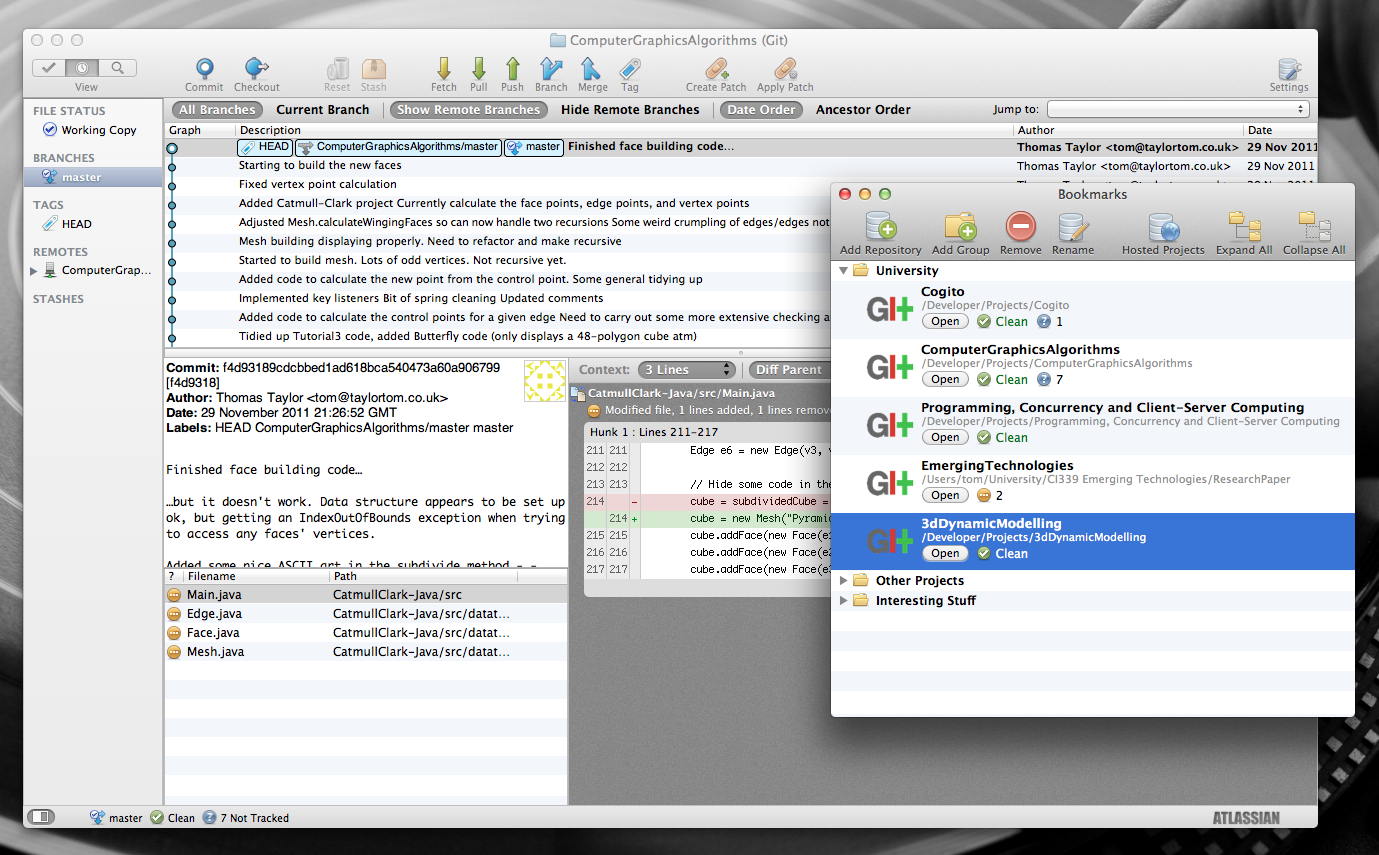Click the Stash toolbar icon
1379x855 pixels.
[374, 68]
